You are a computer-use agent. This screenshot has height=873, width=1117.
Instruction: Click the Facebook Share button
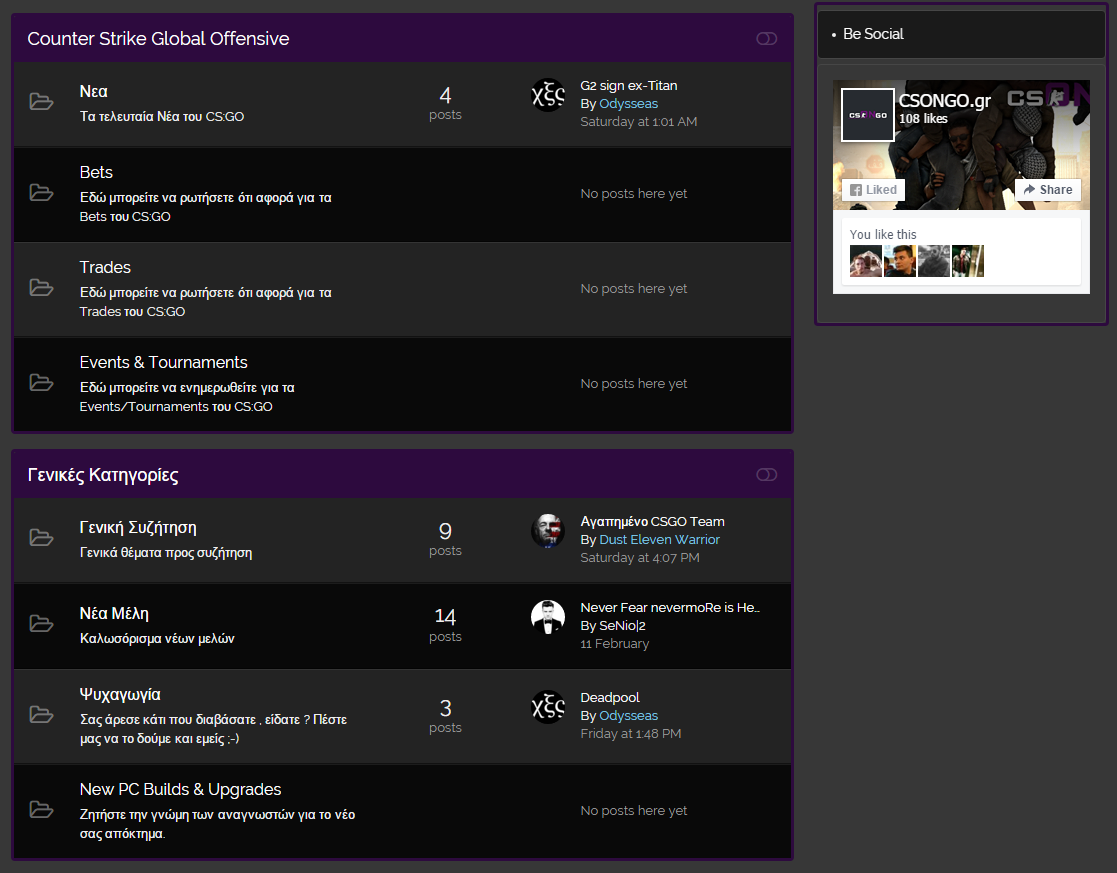point(1048,190)
